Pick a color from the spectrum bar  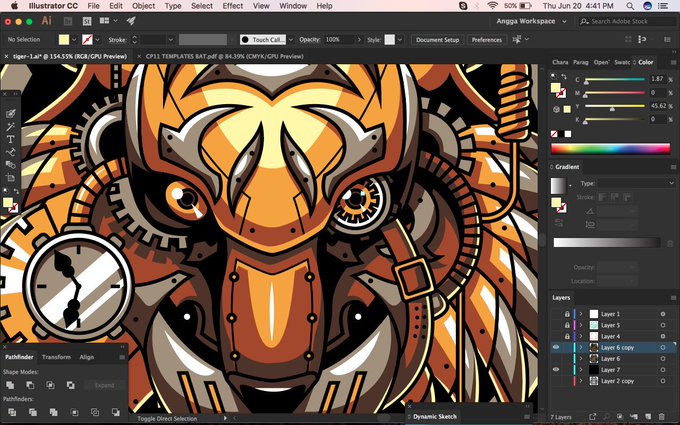610,149
